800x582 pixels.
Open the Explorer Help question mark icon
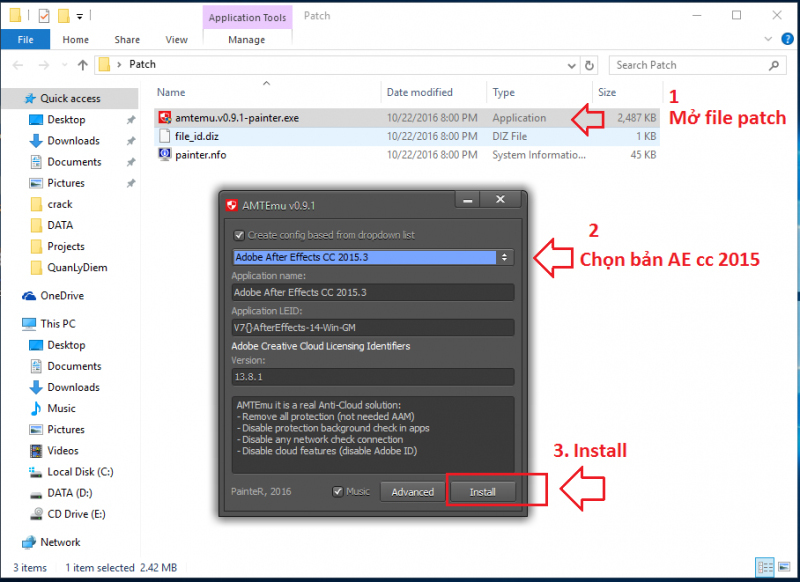[x=788, y=39]
